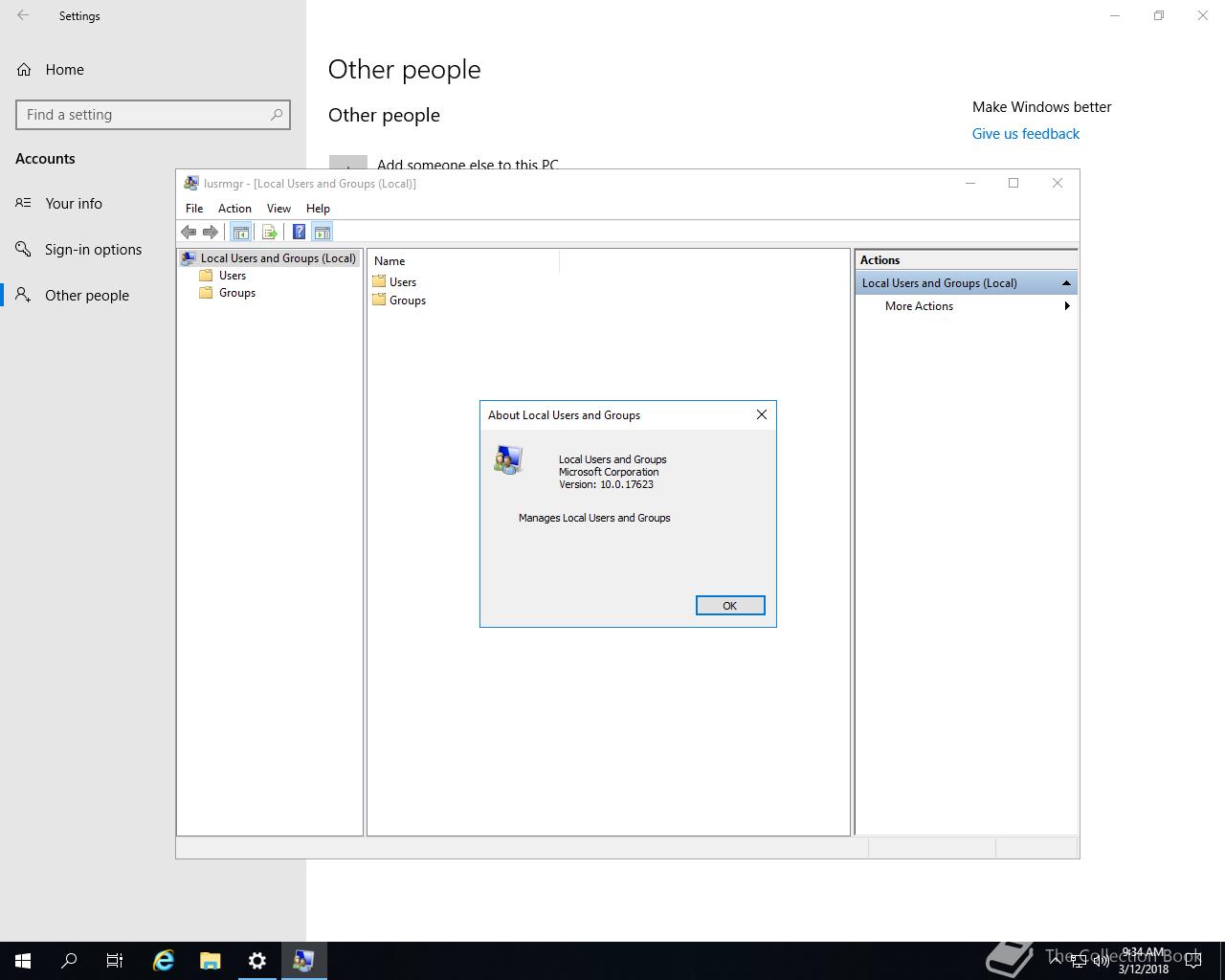Toggle Show/Hide Action Pane toolbar icon
This screenshot has height=980, width=1225.
point(323,232)
